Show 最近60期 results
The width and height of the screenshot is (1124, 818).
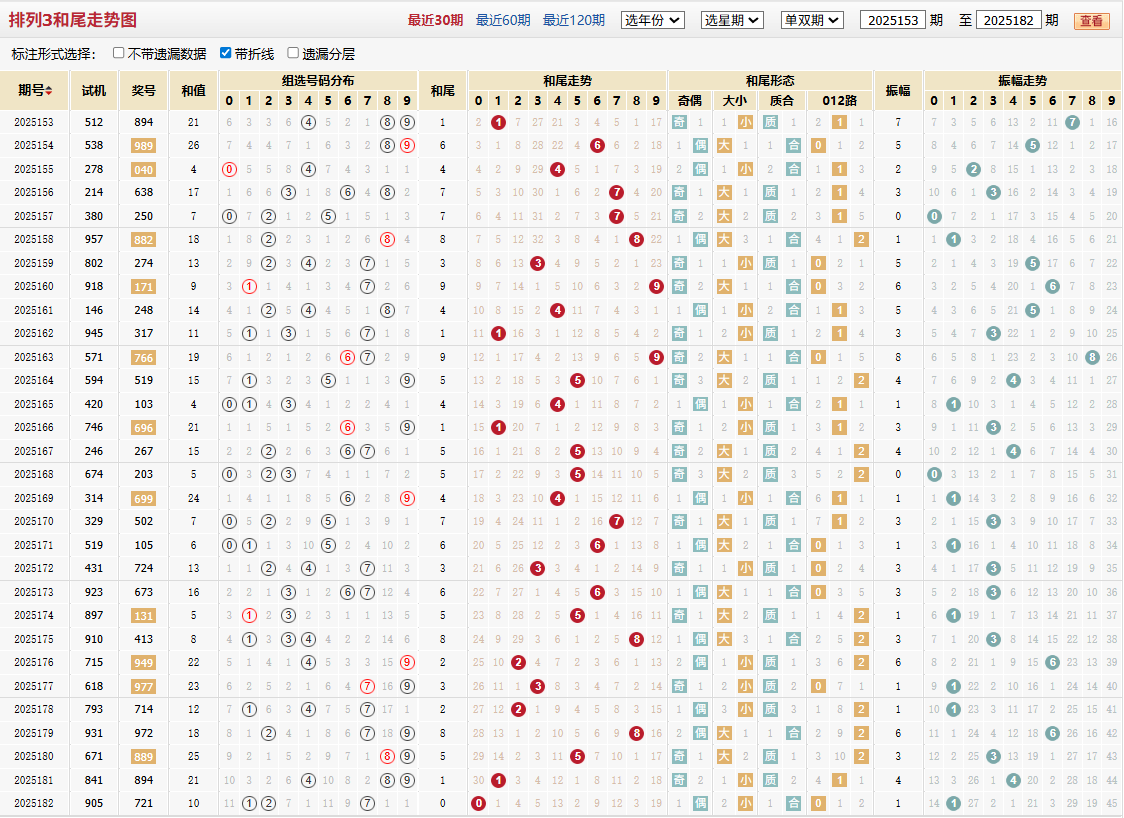tap(503, 20)
